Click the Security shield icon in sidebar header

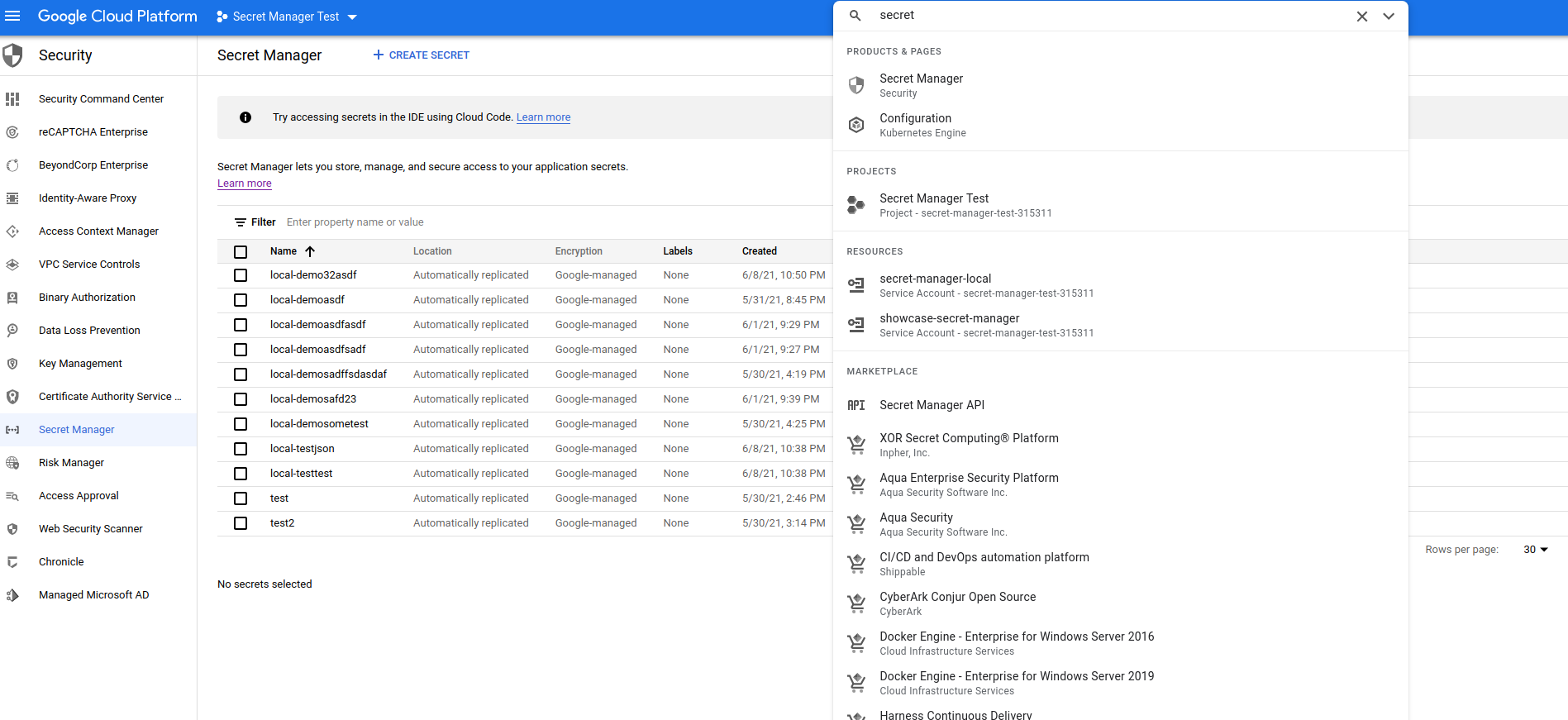click(x=12, y=55)
